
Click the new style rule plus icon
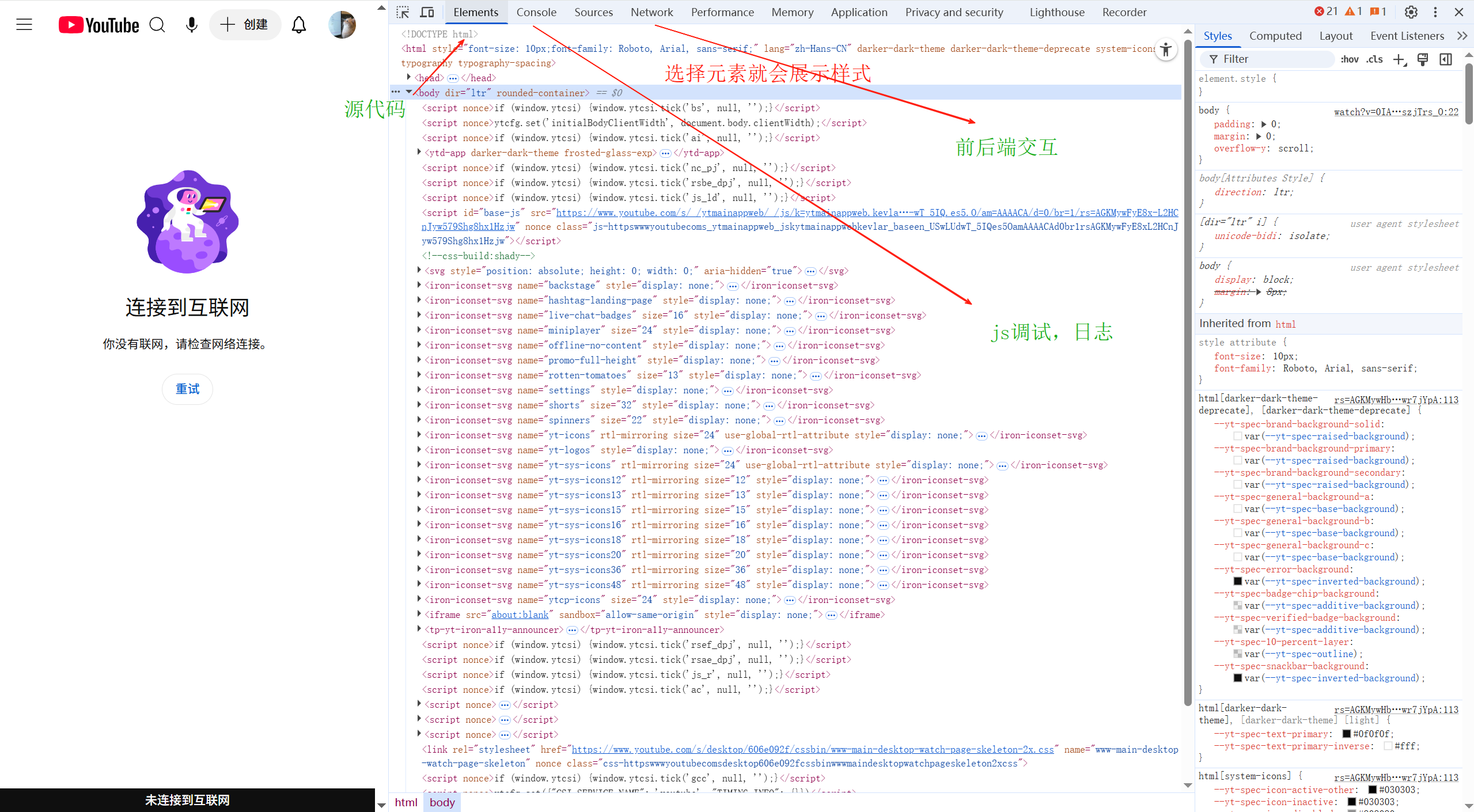point(1399,59)
